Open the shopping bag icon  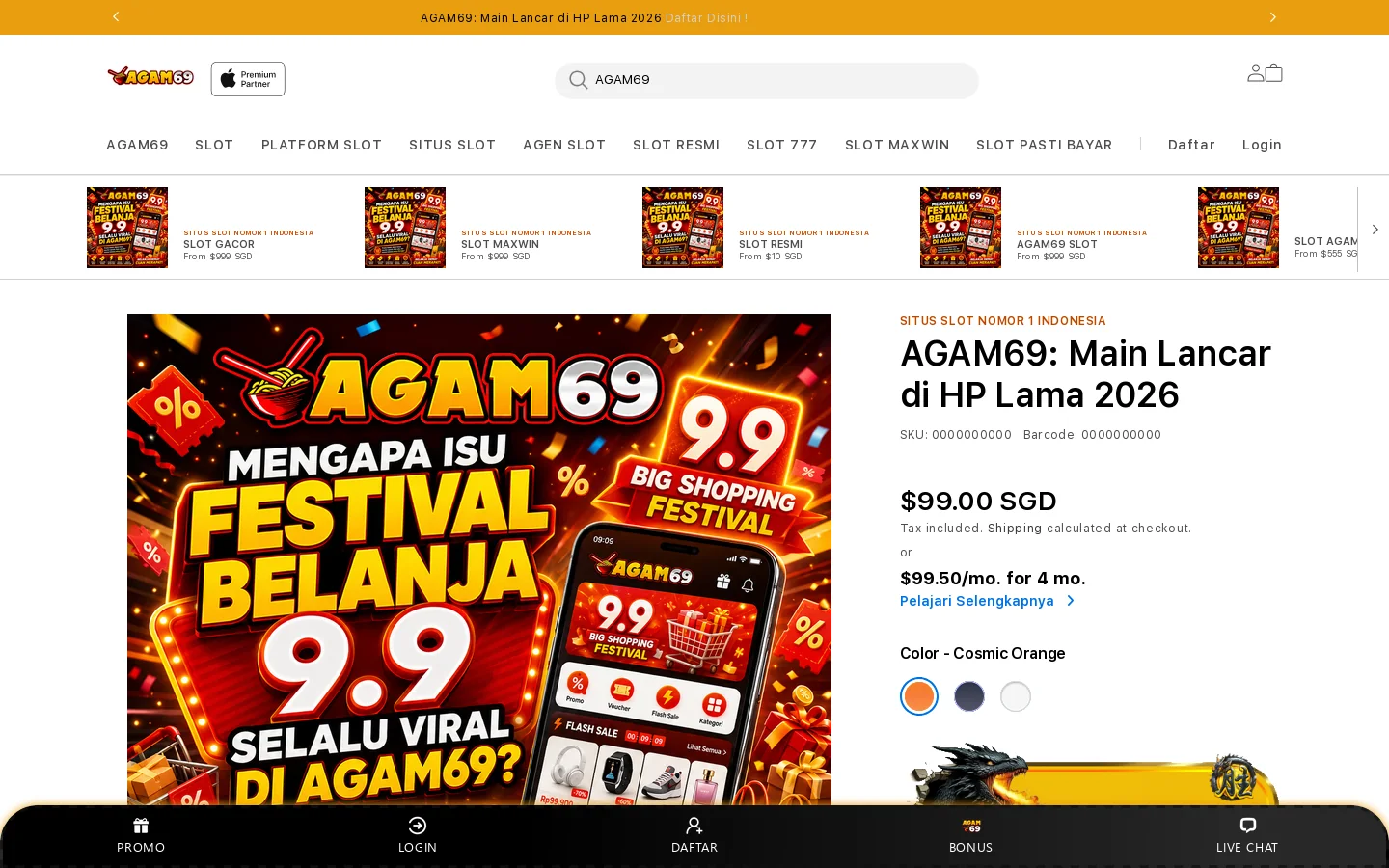click(1274, 72)
